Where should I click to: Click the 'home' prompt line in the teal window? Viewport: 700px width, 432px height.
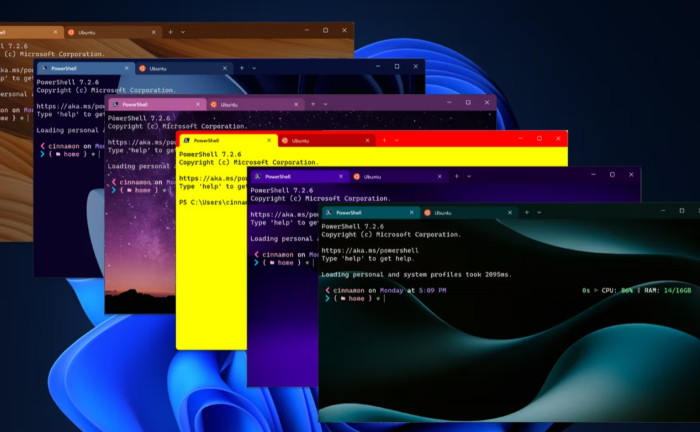pyautogui.click(x=355, y=299)
